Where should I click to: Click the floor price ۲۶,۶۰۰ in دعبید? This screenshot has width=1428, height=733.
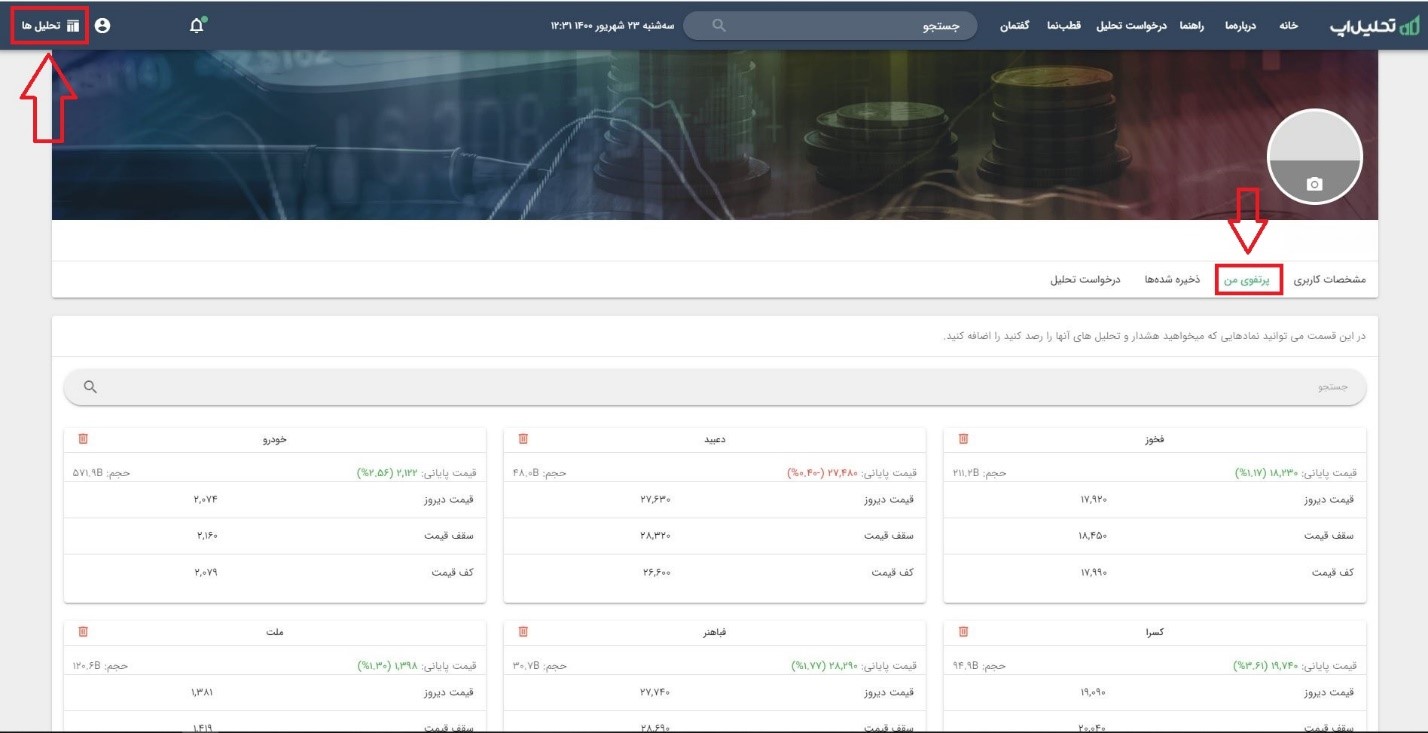click(x=655, y=573)
